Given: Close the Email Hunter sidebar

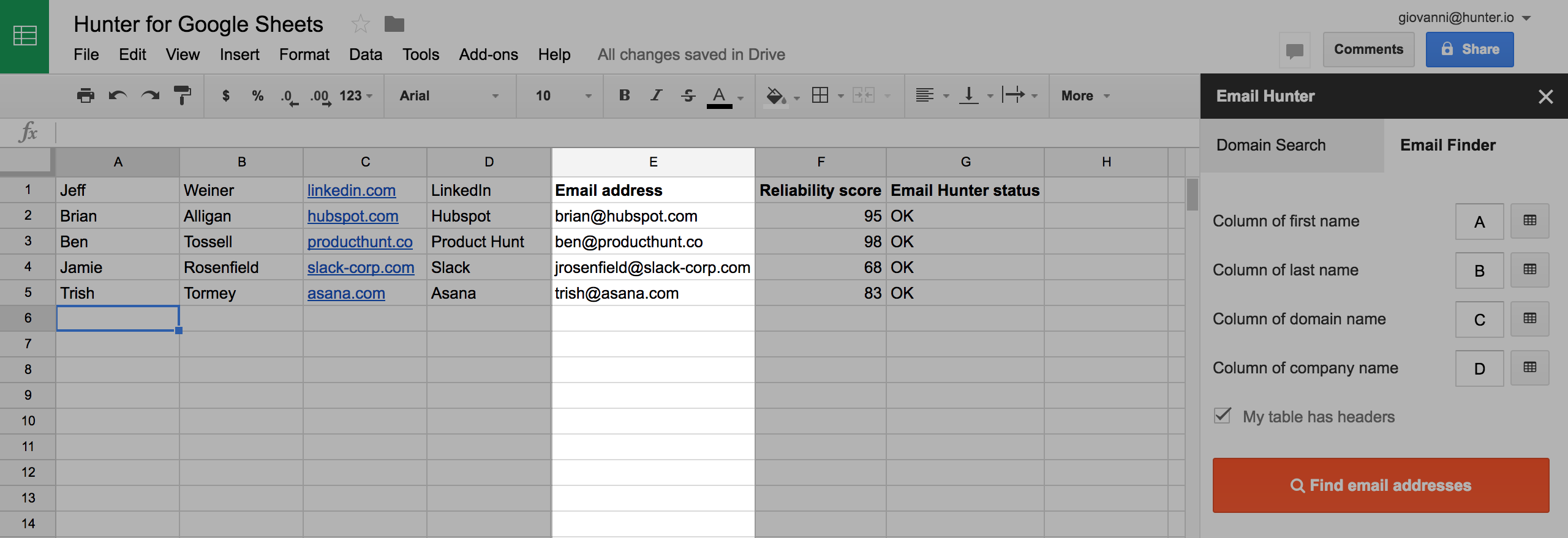Looking at the screenshot, I should pyautogui.click(x=1545, y=96).
